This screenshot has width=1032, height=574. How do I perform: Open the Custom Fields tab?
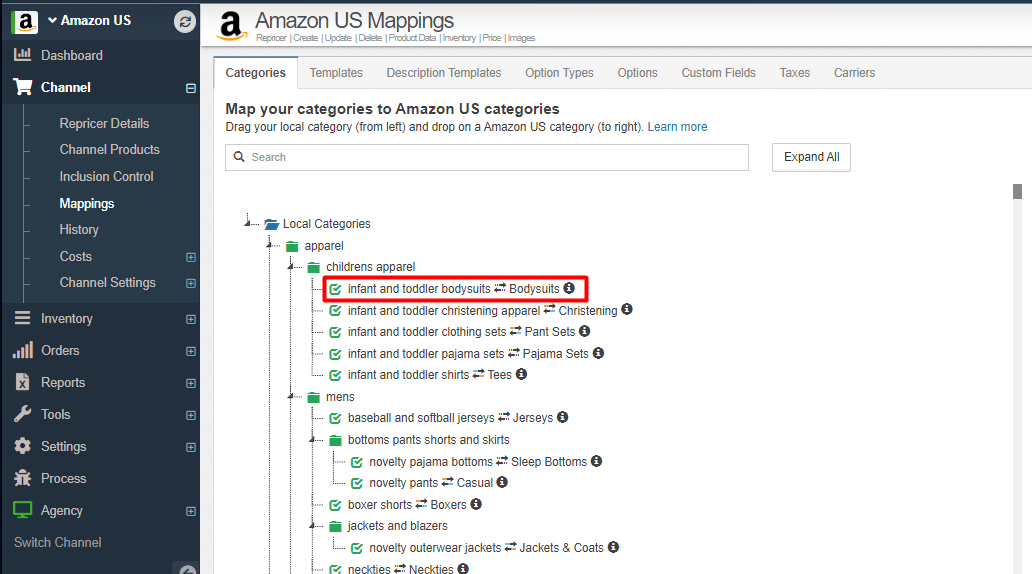[718, 72]
